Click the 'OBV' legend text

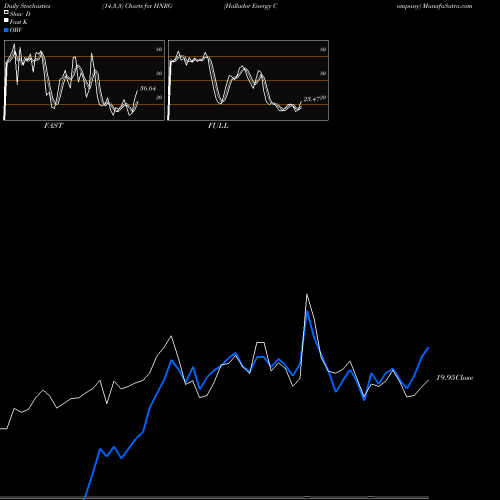click(16, 30)
